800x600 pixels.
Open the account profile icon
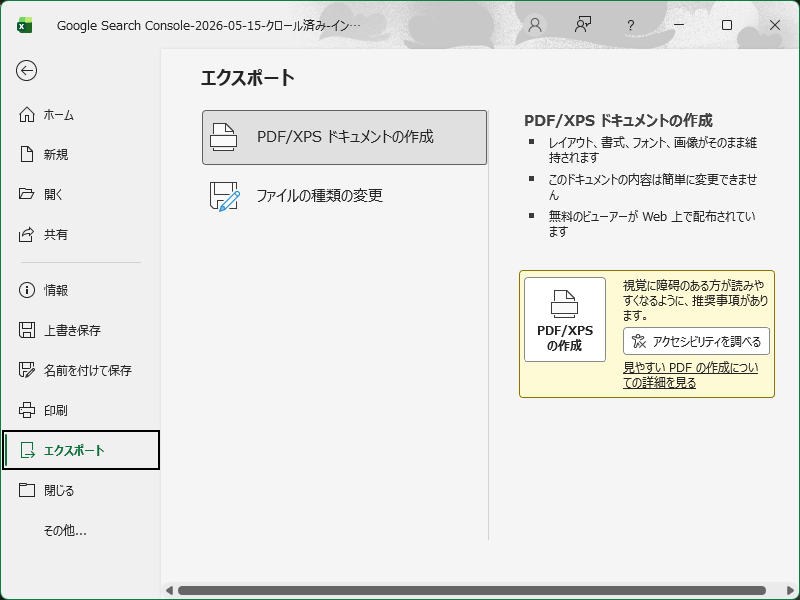click(535, 25)
